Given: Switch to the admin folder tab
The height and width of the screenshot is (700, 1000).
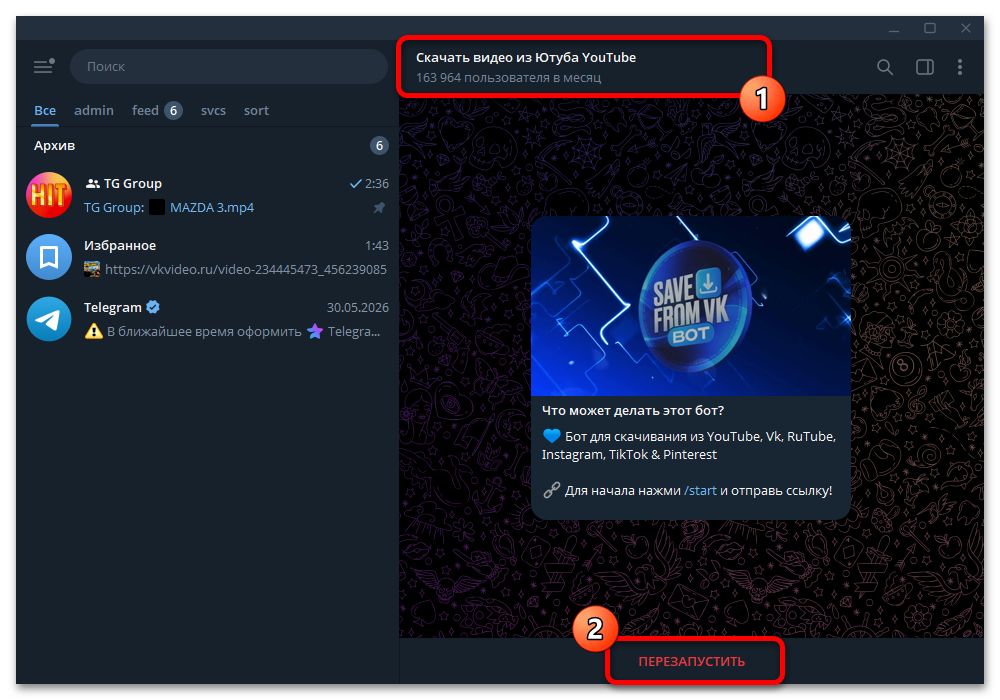Looking at the screenshot, I should [x=94, y=110].
